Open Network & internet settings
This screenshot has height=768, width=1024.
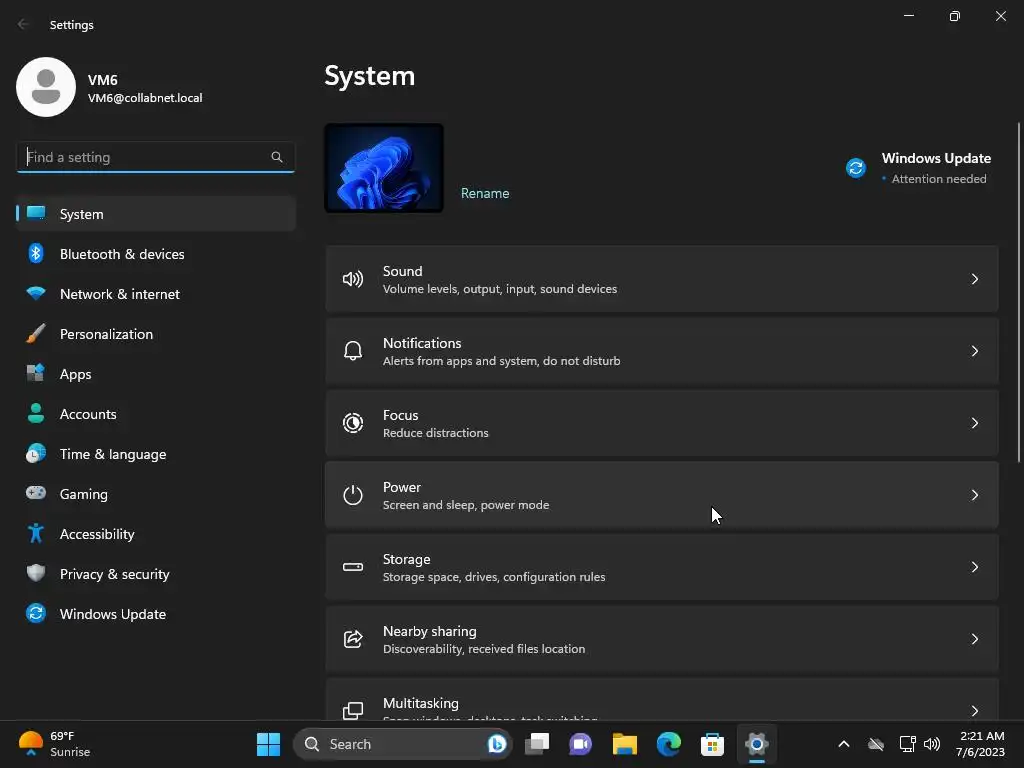tap(156, 294)
